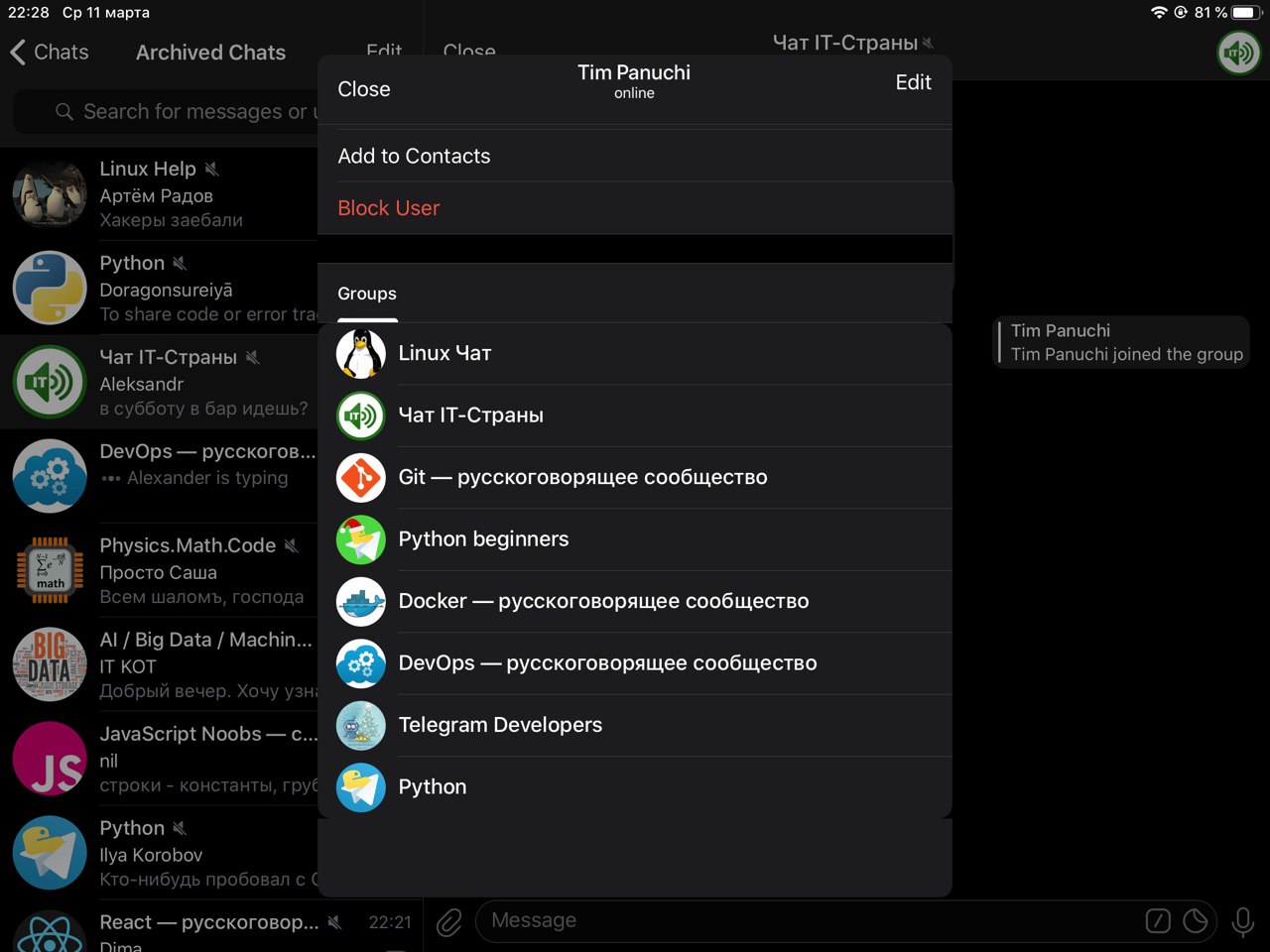Tap the search magnifier icon

[64, 112]
